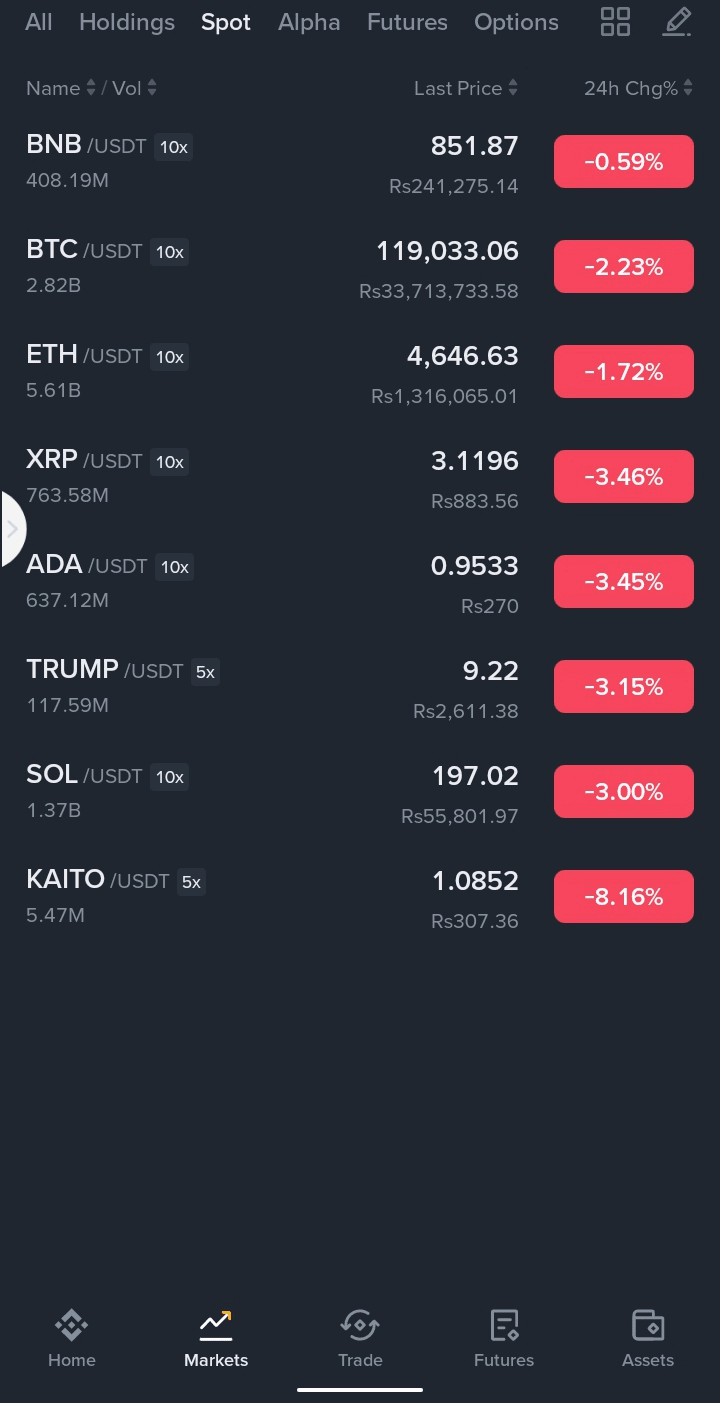This screenshot has width=720, height=1403.
Task: Open the SOL/USDT pair row
Action: coord(270,792)
